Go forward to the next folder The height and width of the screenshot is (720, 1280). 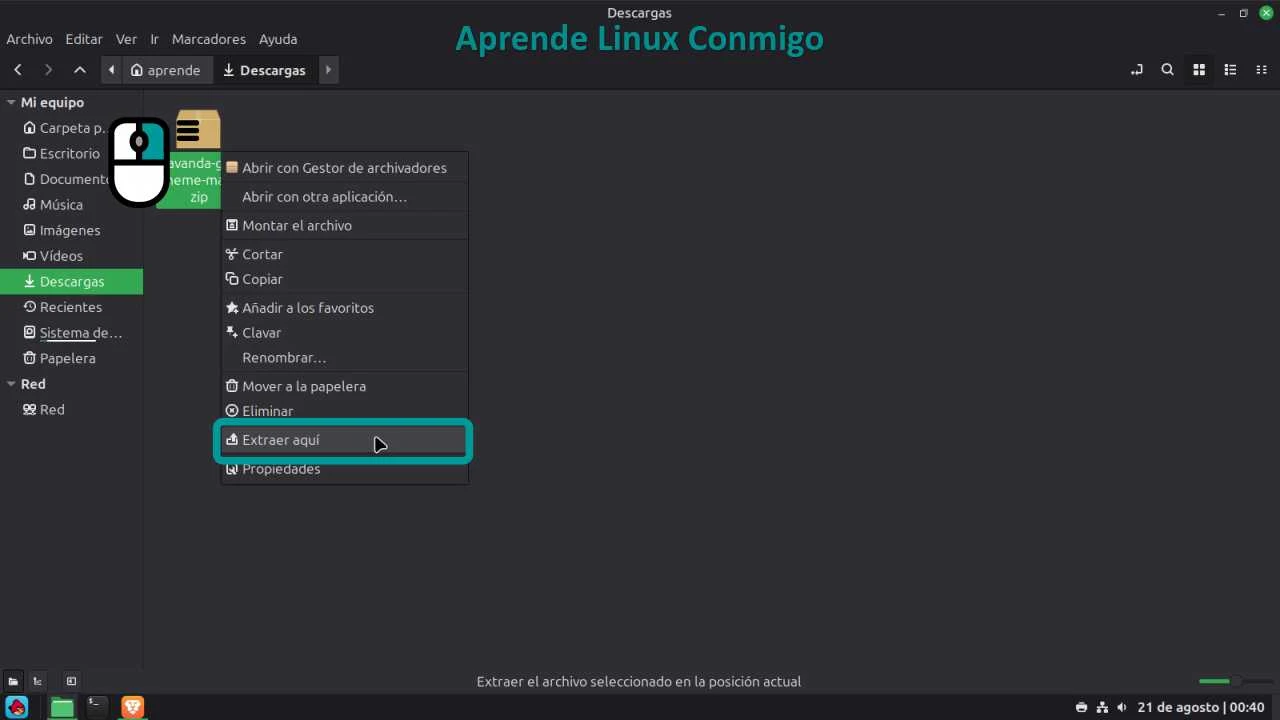point(48,70)
